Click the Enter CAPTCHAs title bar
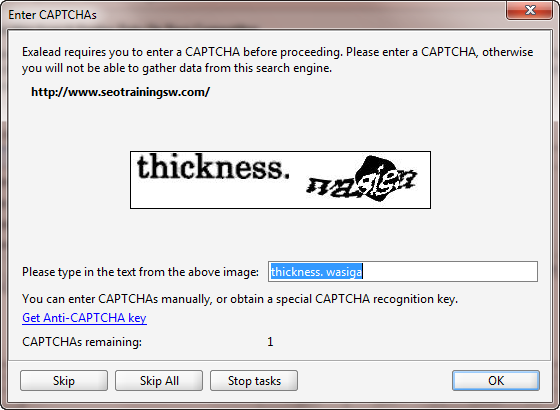This screenshot has height=410, width=560. (x=250, y=14)
